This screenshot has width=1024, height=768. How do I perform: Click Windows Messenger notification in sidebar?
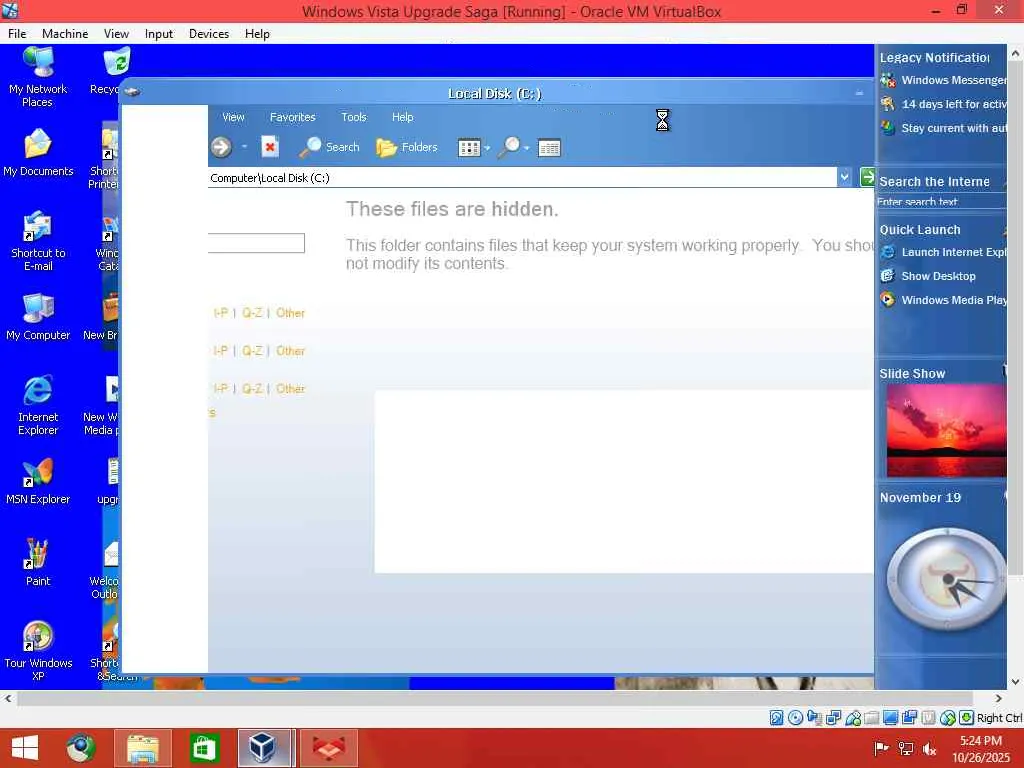944,80
